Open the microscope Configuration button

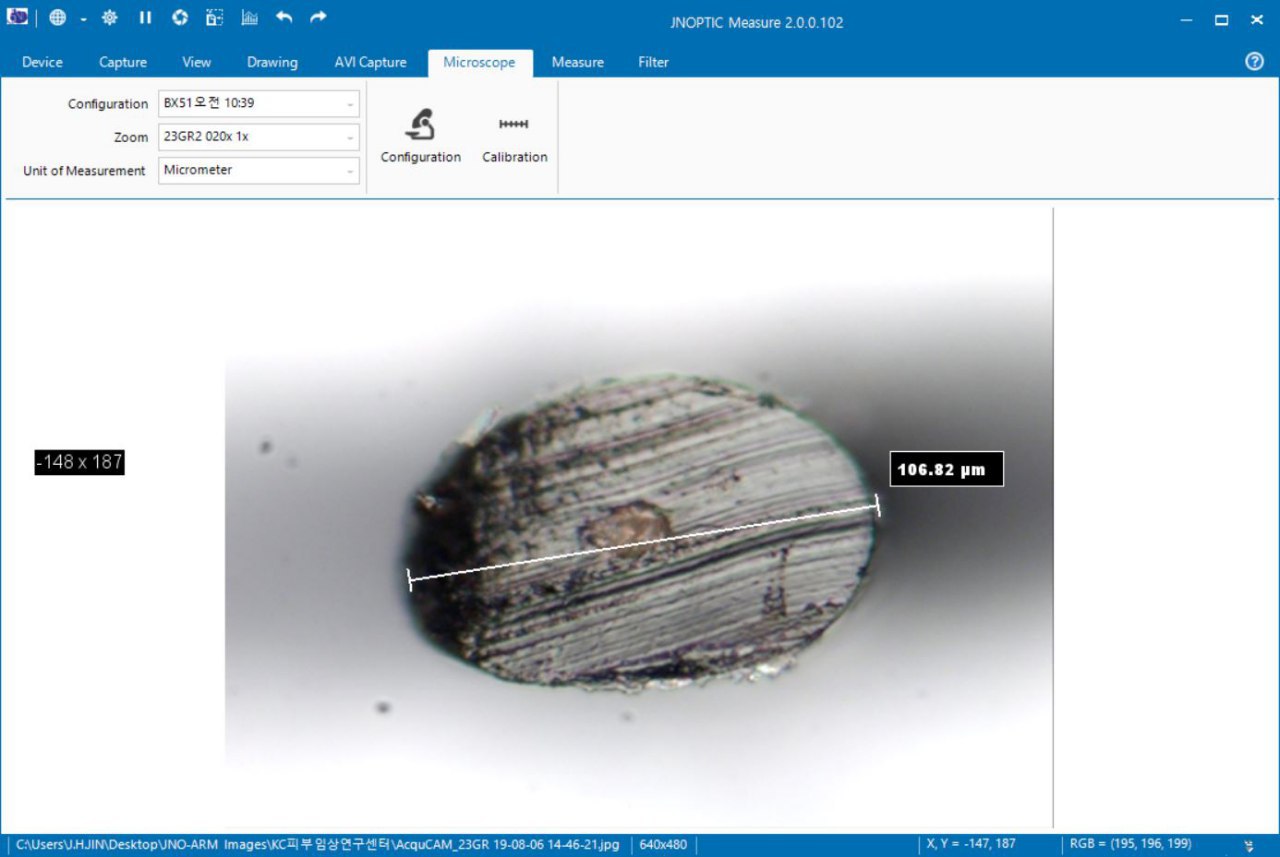pyautogui.click(x=420, y=136)
